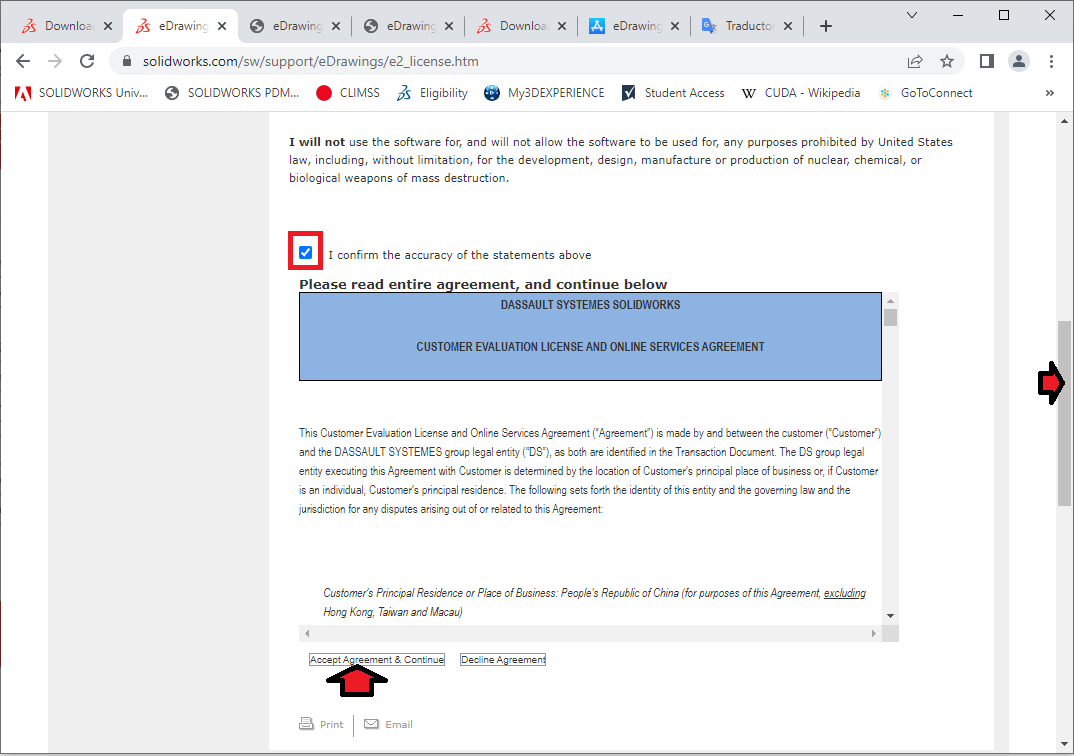Click Decline Agreement button

[x=503, y=659]
